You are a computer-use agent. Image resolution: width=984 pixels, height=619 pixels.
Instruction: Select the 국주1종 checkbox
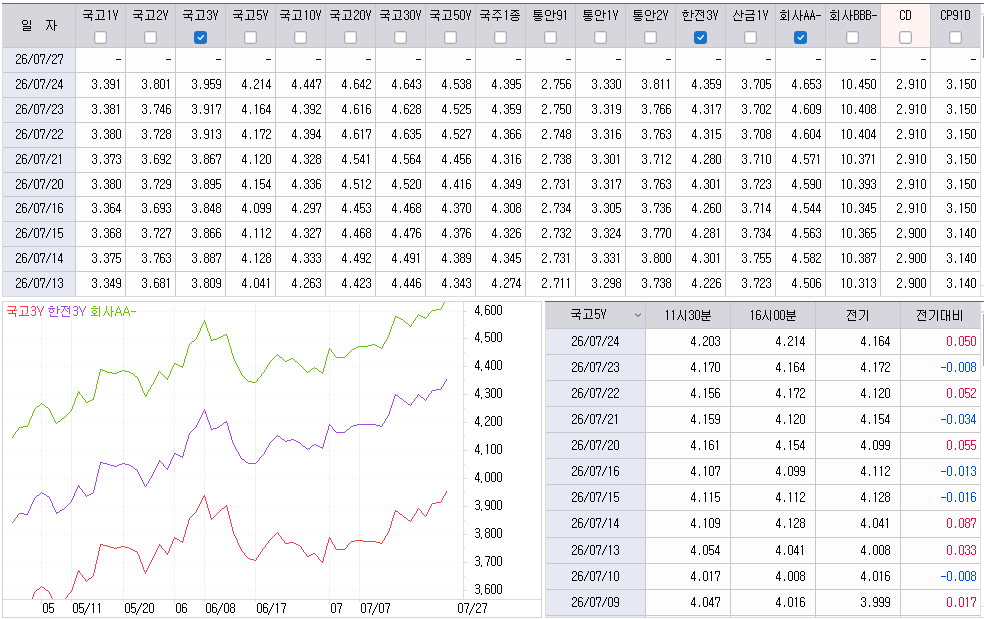click(x=500, y=38)
